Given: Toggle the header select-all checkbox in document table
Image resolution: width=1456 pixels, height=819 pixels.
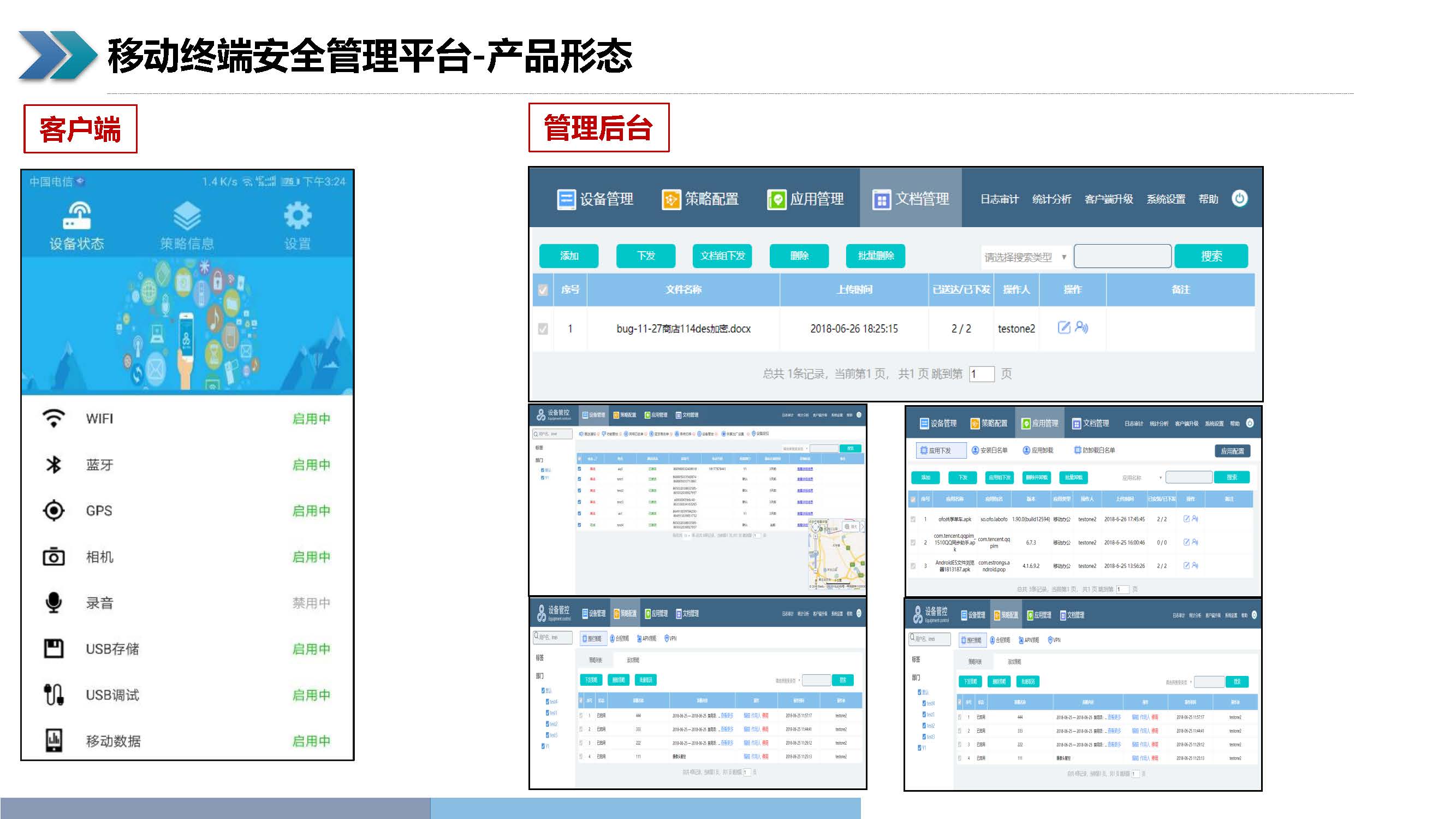Looking at the screenshot, I should pos(543,290).
